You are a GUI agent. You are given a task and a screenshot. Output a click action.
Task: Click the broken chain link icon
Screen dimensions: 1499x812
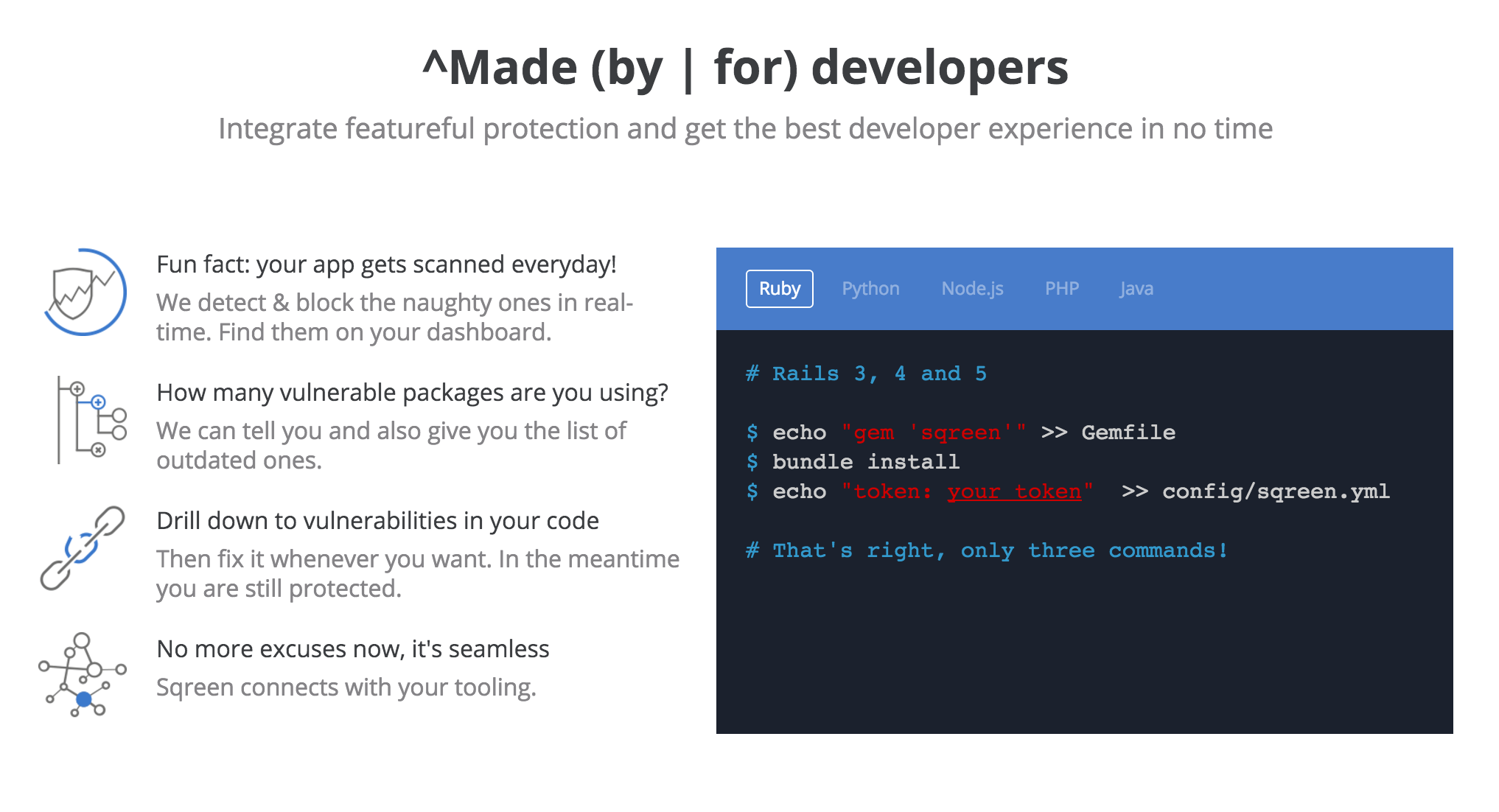(x=83, y=547)
